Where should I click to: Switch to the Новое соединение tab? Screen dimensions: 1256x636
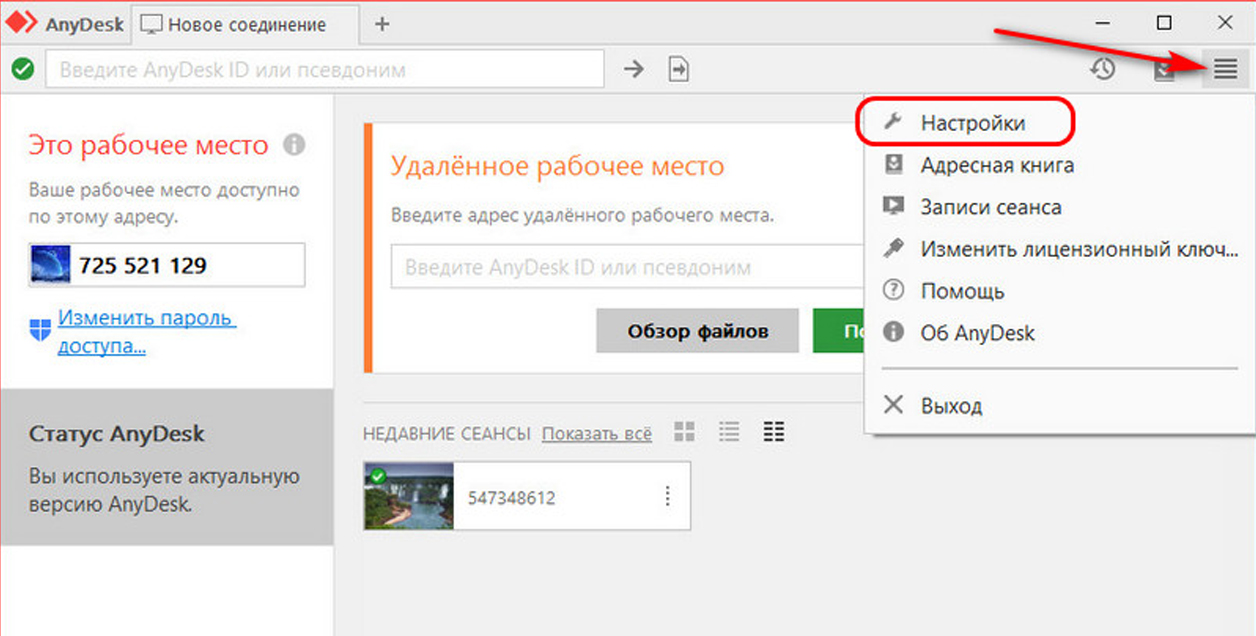coord(245,24)
